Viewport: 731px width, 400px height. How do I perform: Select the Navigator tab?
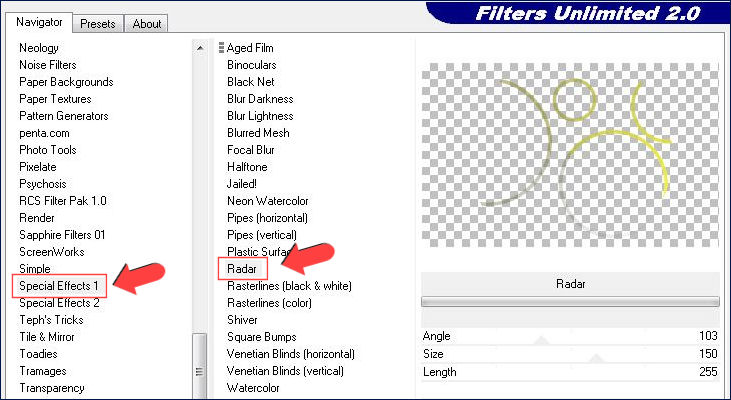(x=39, y=22)
